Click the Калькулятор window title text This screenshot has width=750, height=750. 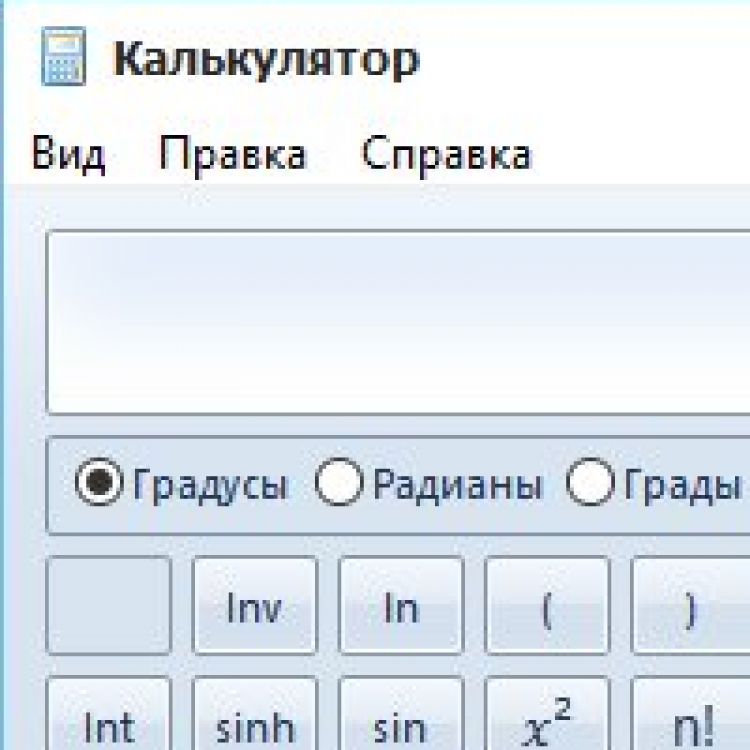[266, 60]
